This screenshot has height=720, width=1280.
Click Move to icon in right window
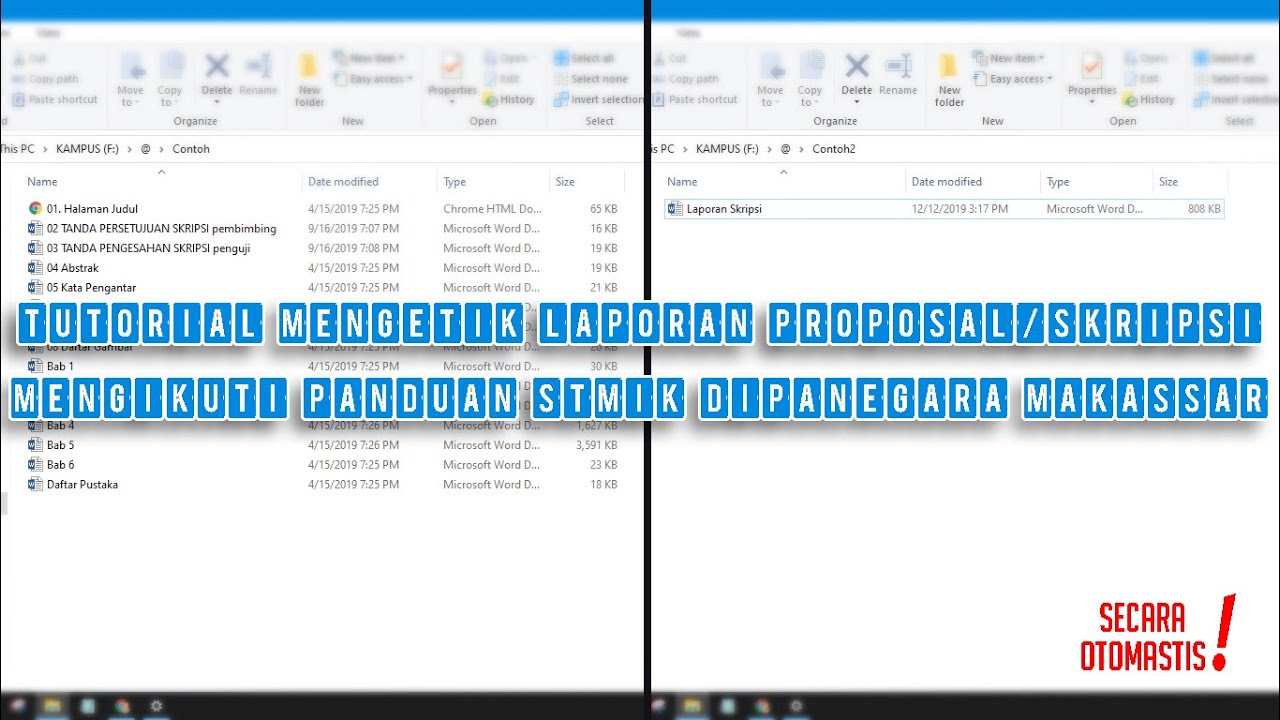click(771, 79)
